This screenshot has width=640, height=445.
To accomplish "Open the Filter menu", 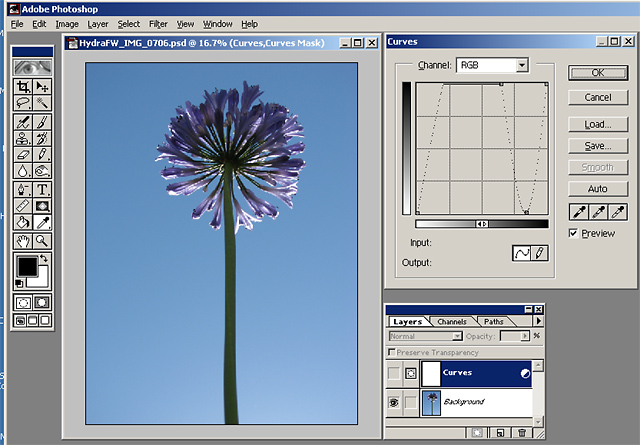I will [158, 23].
